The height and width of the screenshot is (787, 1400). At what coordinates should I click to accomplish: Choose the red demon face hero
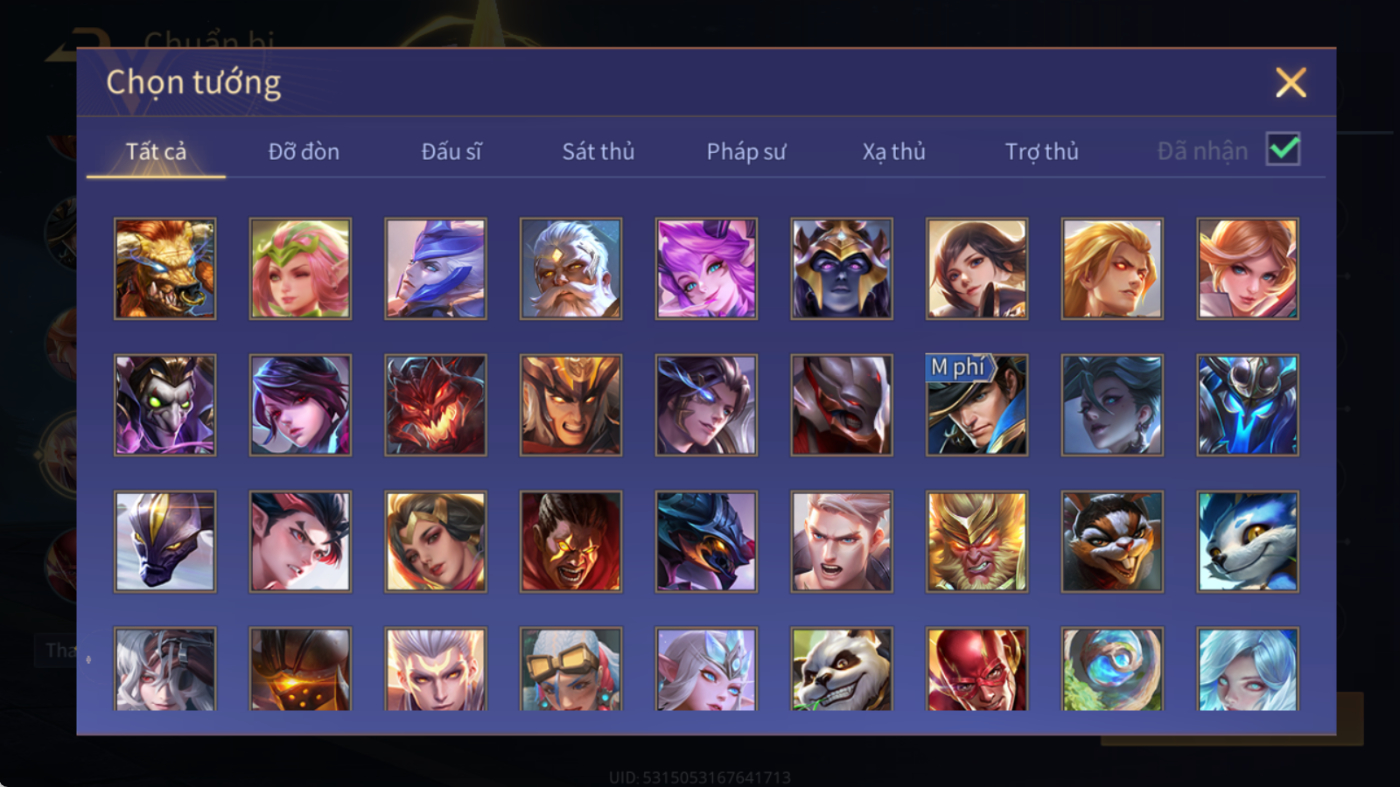click(436, 405)
